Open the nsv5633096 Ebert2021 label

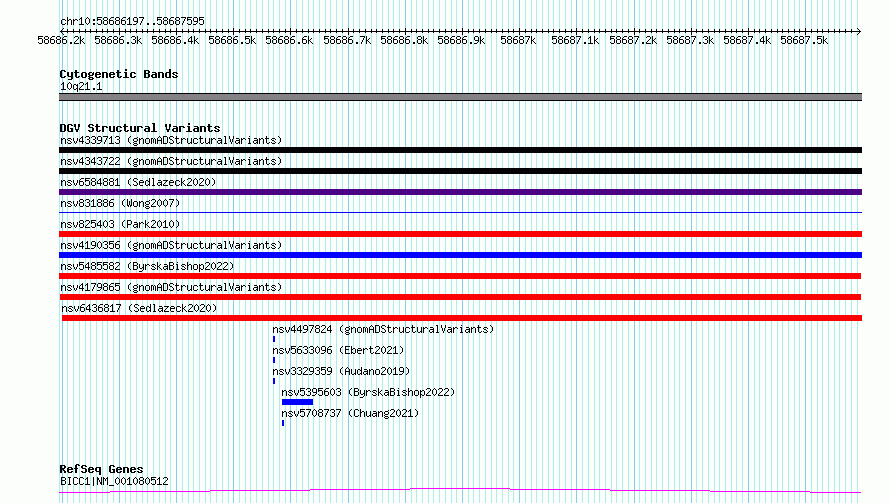click(x=338, y=350)
